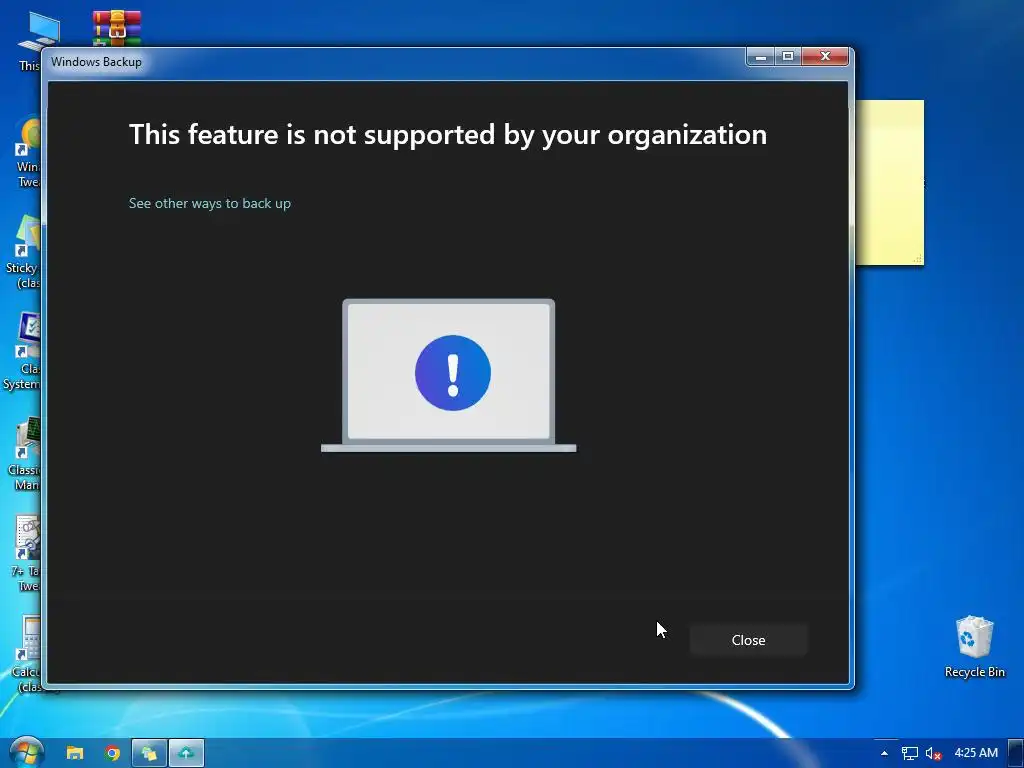
Task: Select the Windows Backup taskbar button
Action: [x=187, y=753]
